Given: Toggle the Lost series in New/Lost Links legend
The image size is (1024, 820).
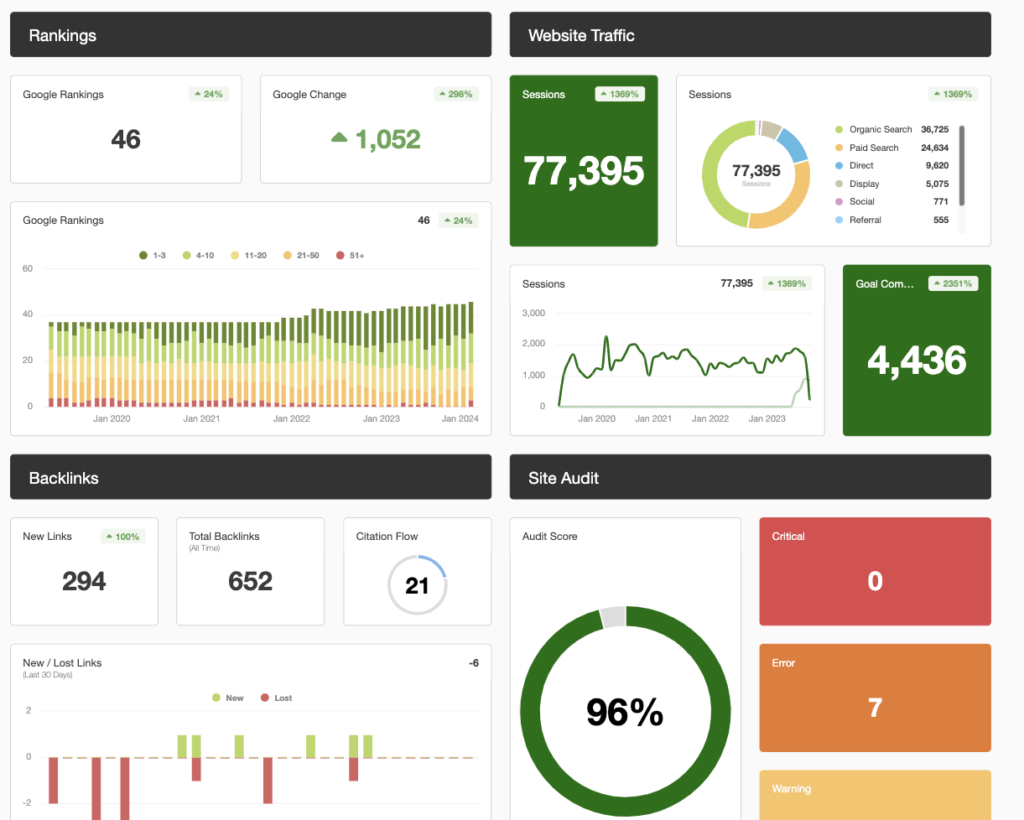Looking at the screenshot, I should pyautogui.click(x=275, y=697).
